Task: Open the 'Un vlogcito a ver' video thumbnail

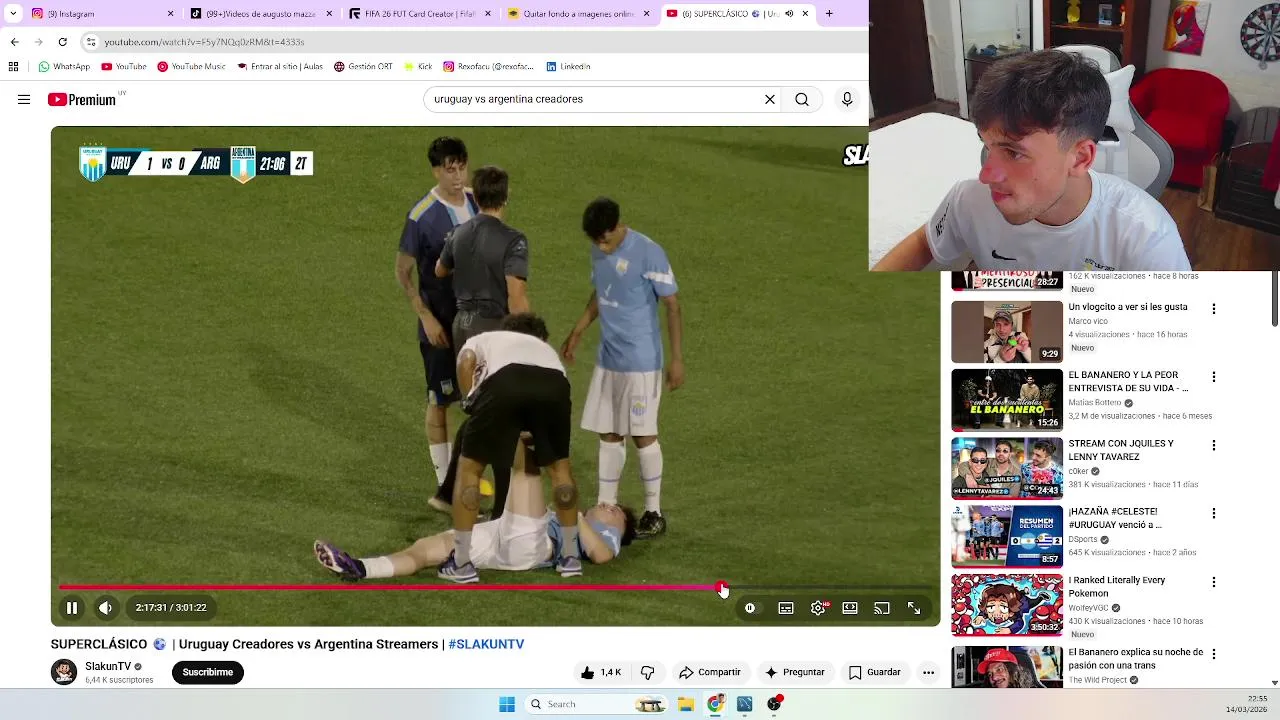Action: [x=1007, y=332]
